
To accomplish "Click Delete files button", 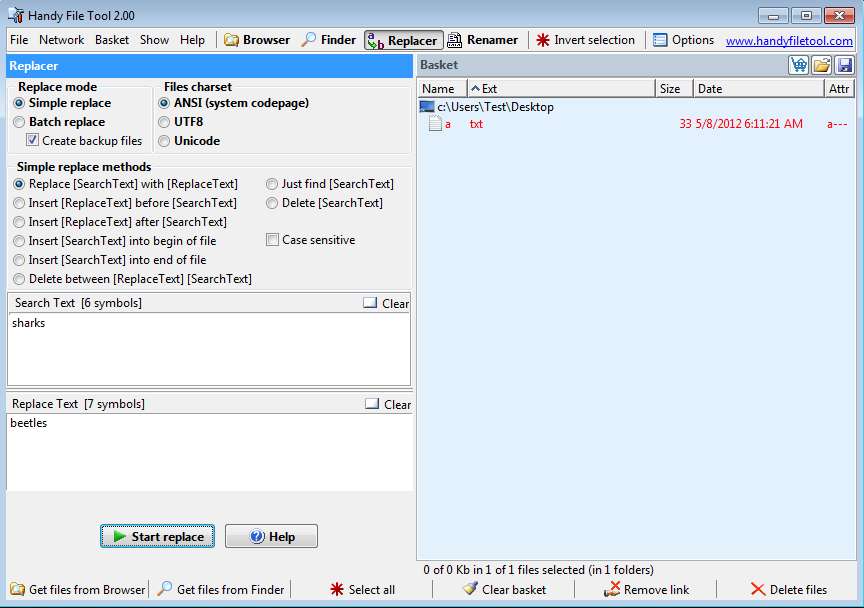I will point(789,589).
